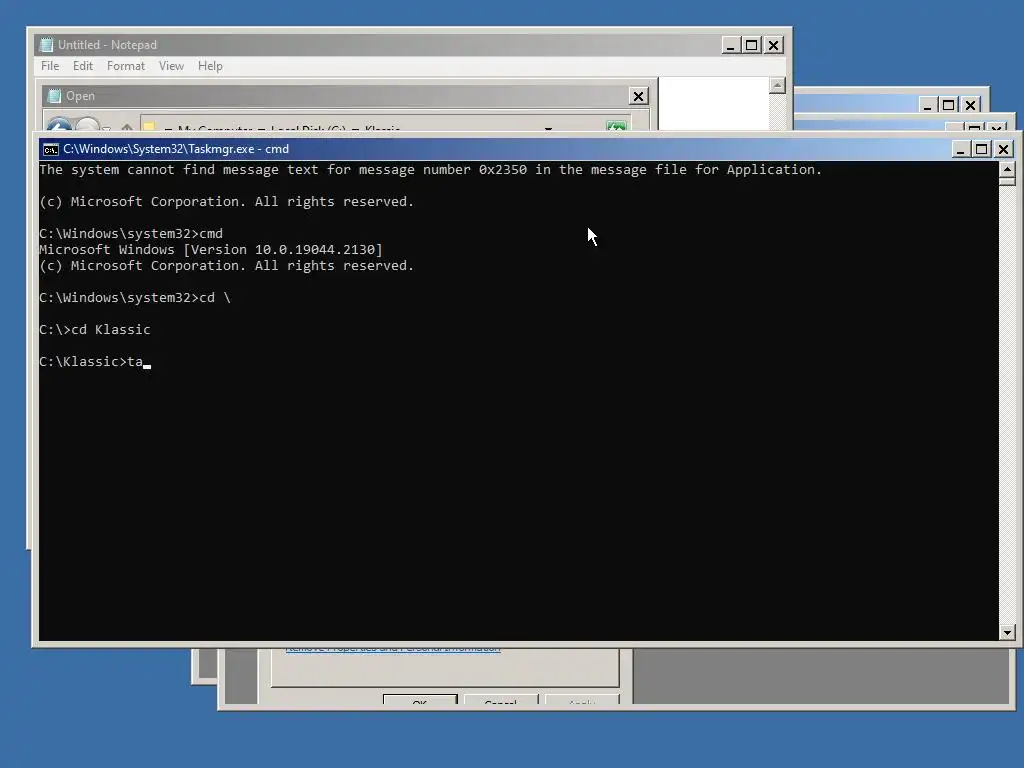Minimize the blue-titled window behind cmd
Image resolution: width=1024 pixels, height=768 pixels.
pos(927,105)
